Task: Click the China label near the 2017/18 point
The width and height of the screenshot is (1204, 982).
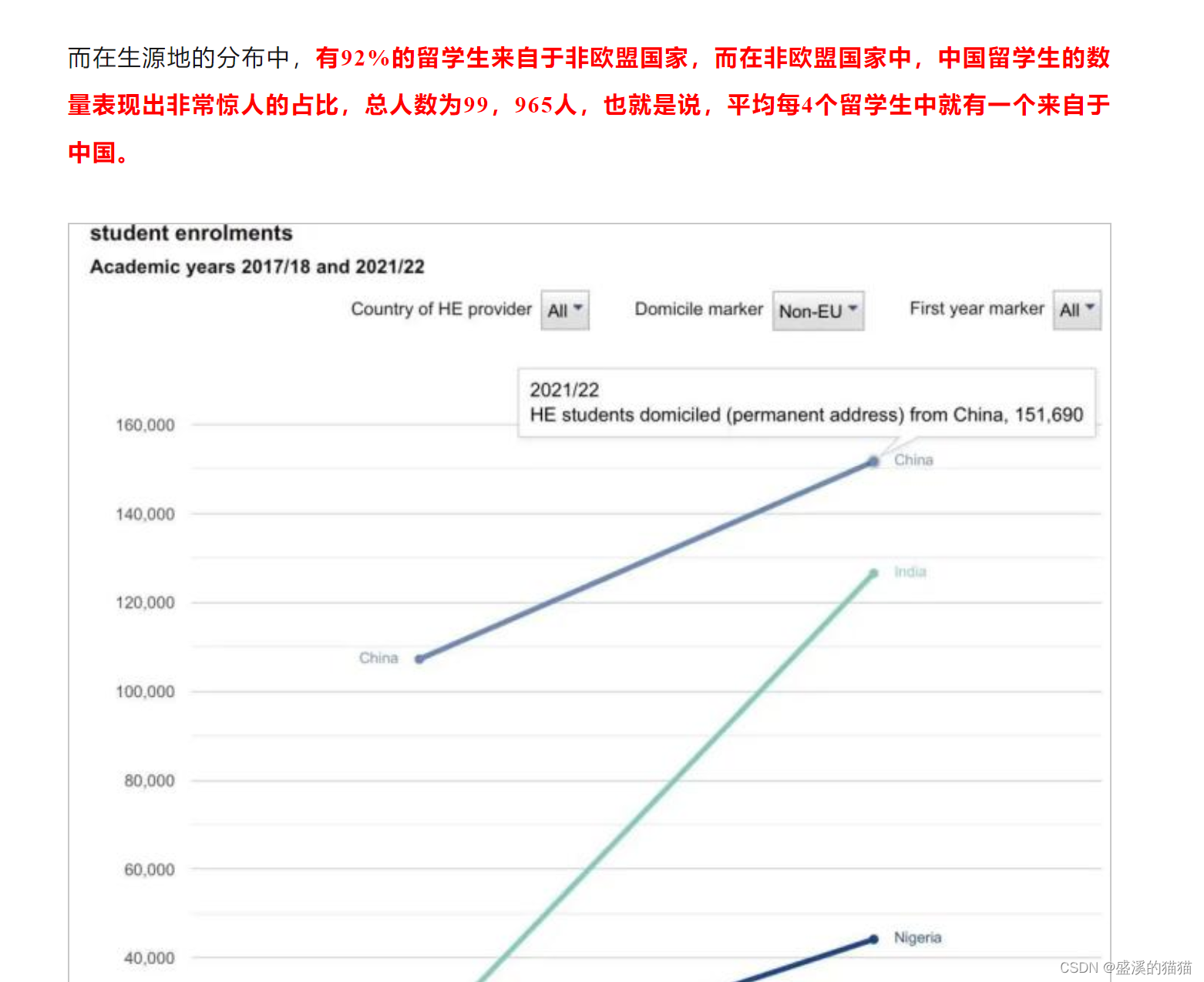Action: click(378, 658)
